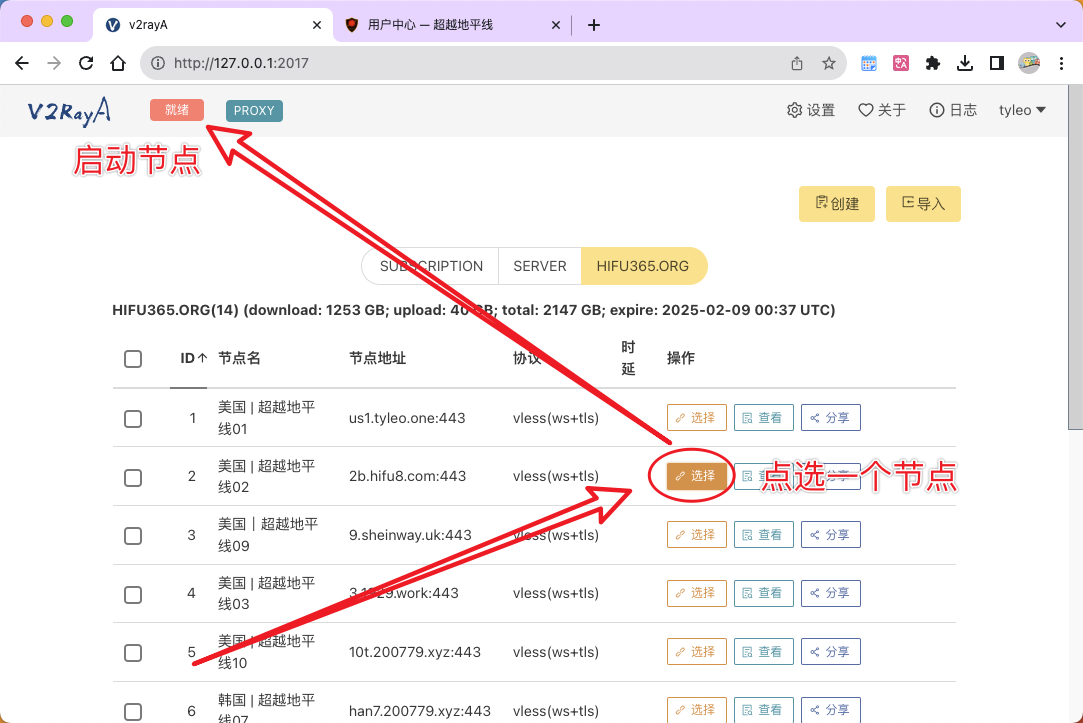Click the 创建 create button

click(837, 204)
